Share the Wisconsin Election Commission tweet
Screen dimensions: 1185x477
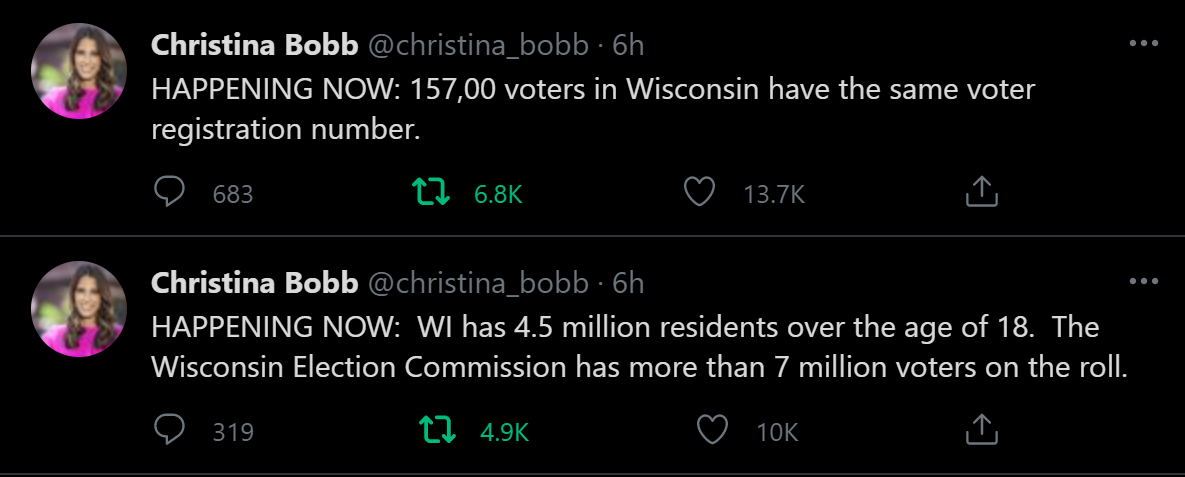[x=982, y=431]
